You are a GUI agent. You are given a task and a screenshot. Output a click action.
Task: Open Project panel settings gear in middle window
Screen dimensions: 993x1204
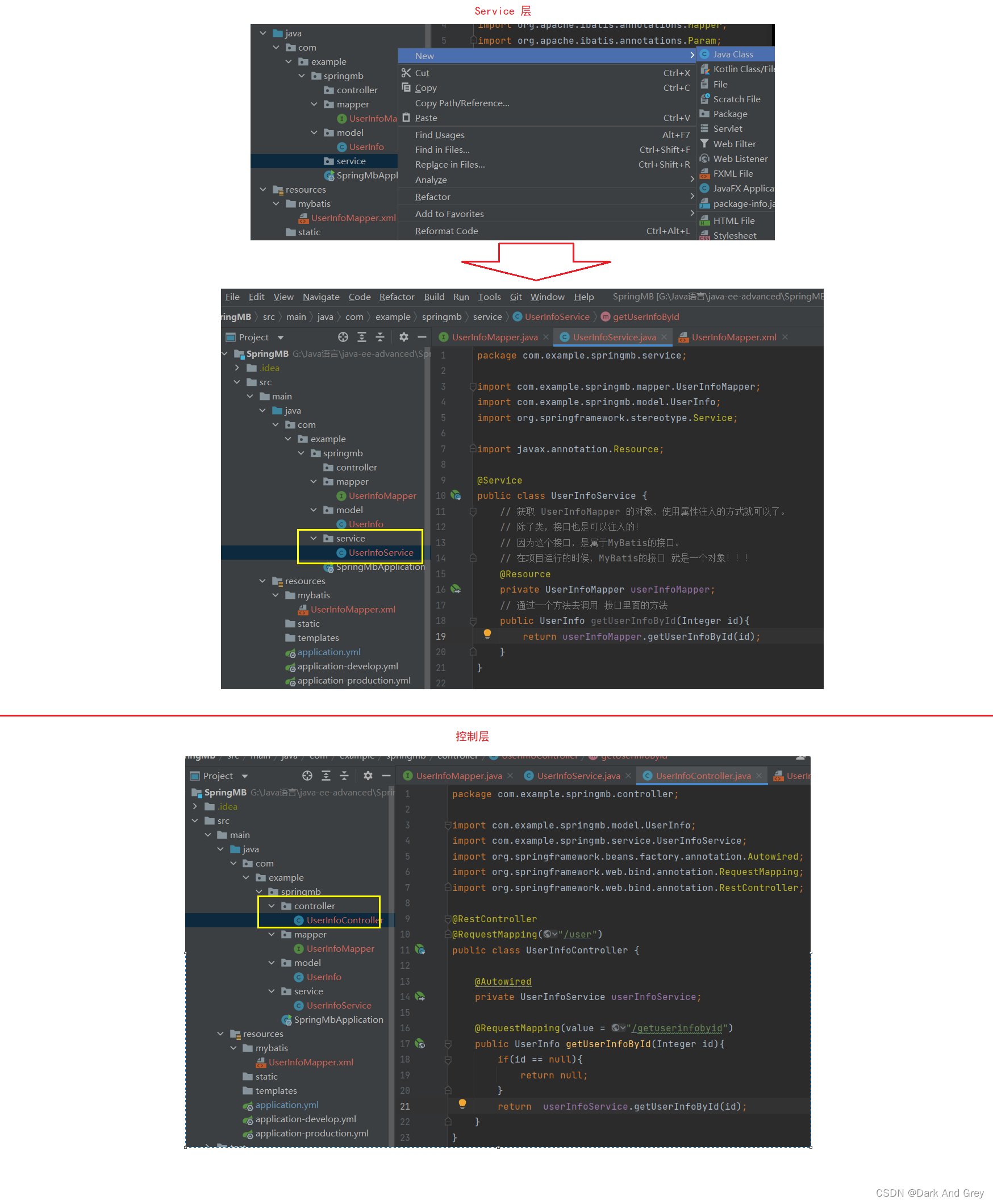click(x=404, y=337)
